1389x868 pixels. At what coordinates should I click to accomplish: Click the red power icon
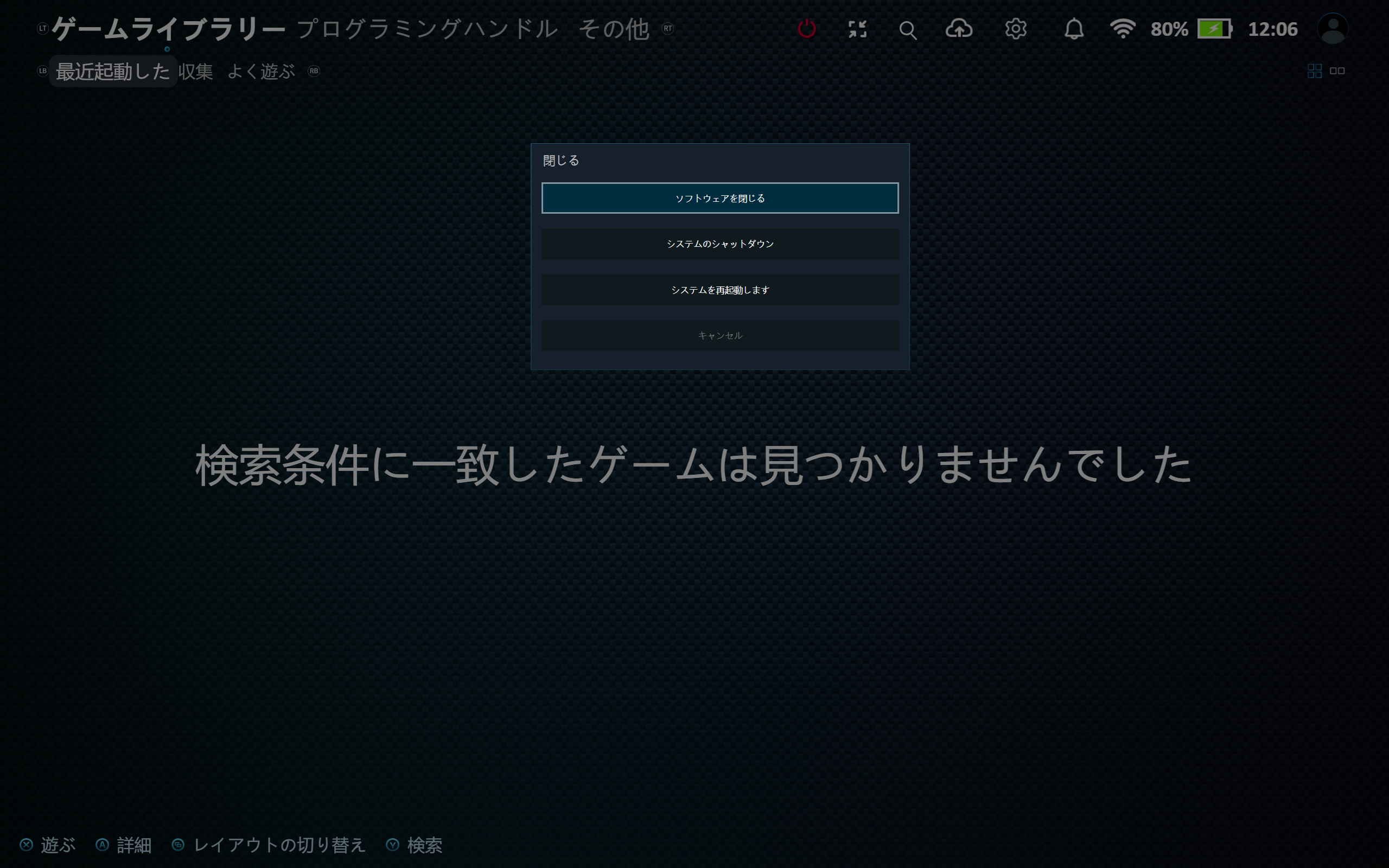[x=806, y=29]
